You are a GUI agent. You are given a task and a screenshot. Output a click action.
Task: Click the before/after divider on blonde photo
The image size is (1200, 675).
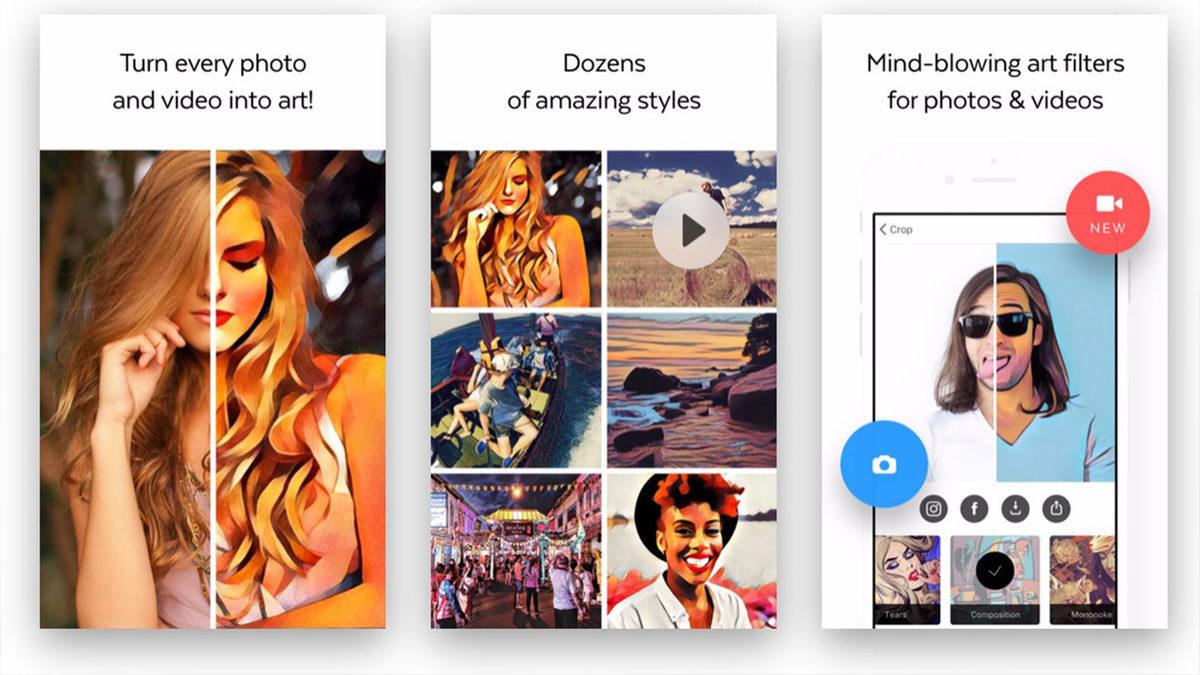213,389
